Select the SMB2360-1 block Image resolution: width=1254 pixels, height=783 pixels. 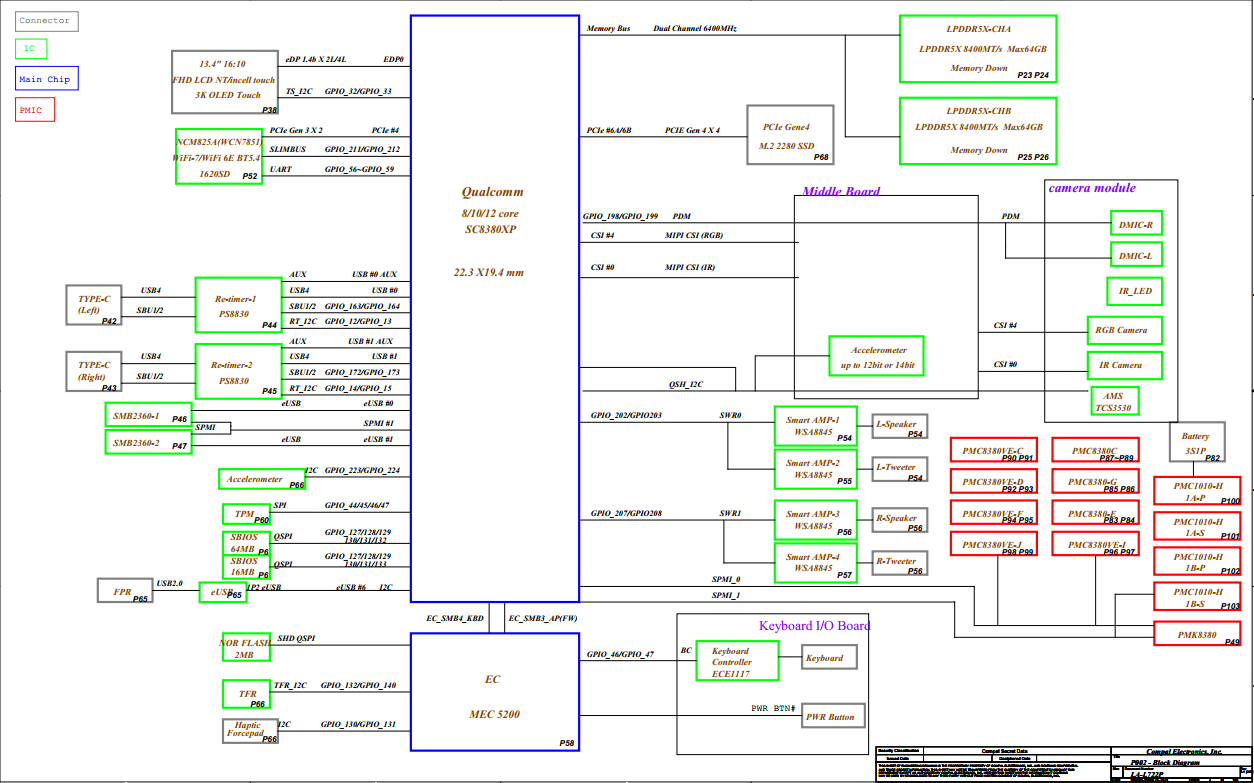pos(147,414)
